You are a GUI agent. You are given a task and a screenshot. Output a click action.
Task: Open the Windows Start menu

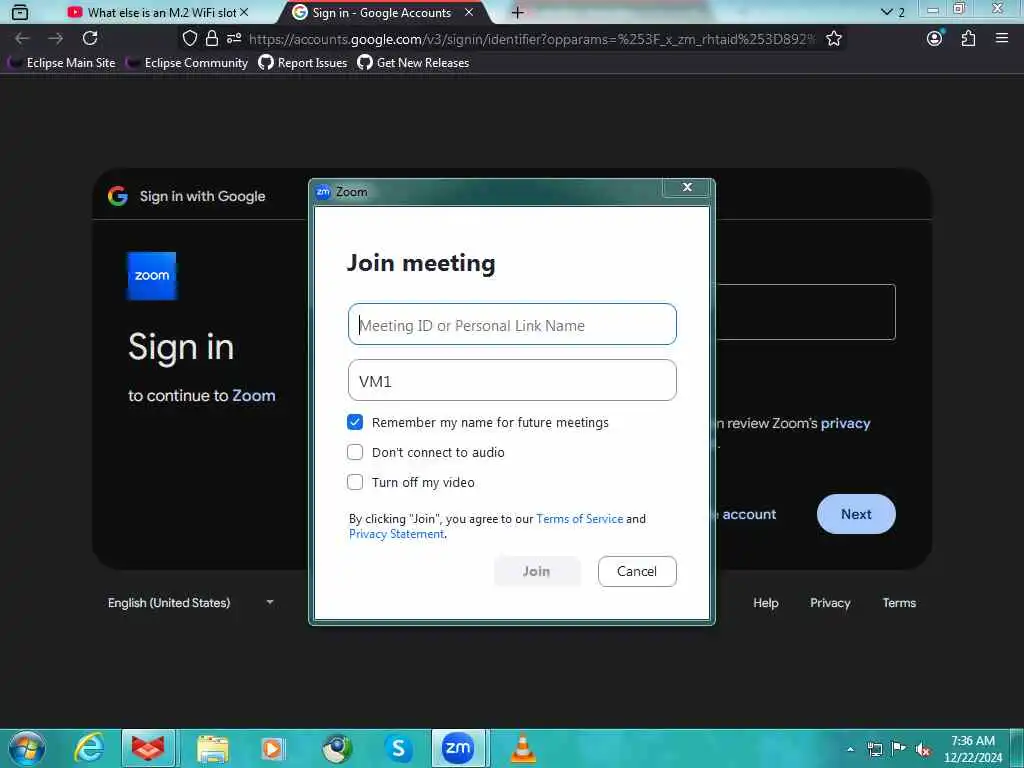[x=27, y=748]
